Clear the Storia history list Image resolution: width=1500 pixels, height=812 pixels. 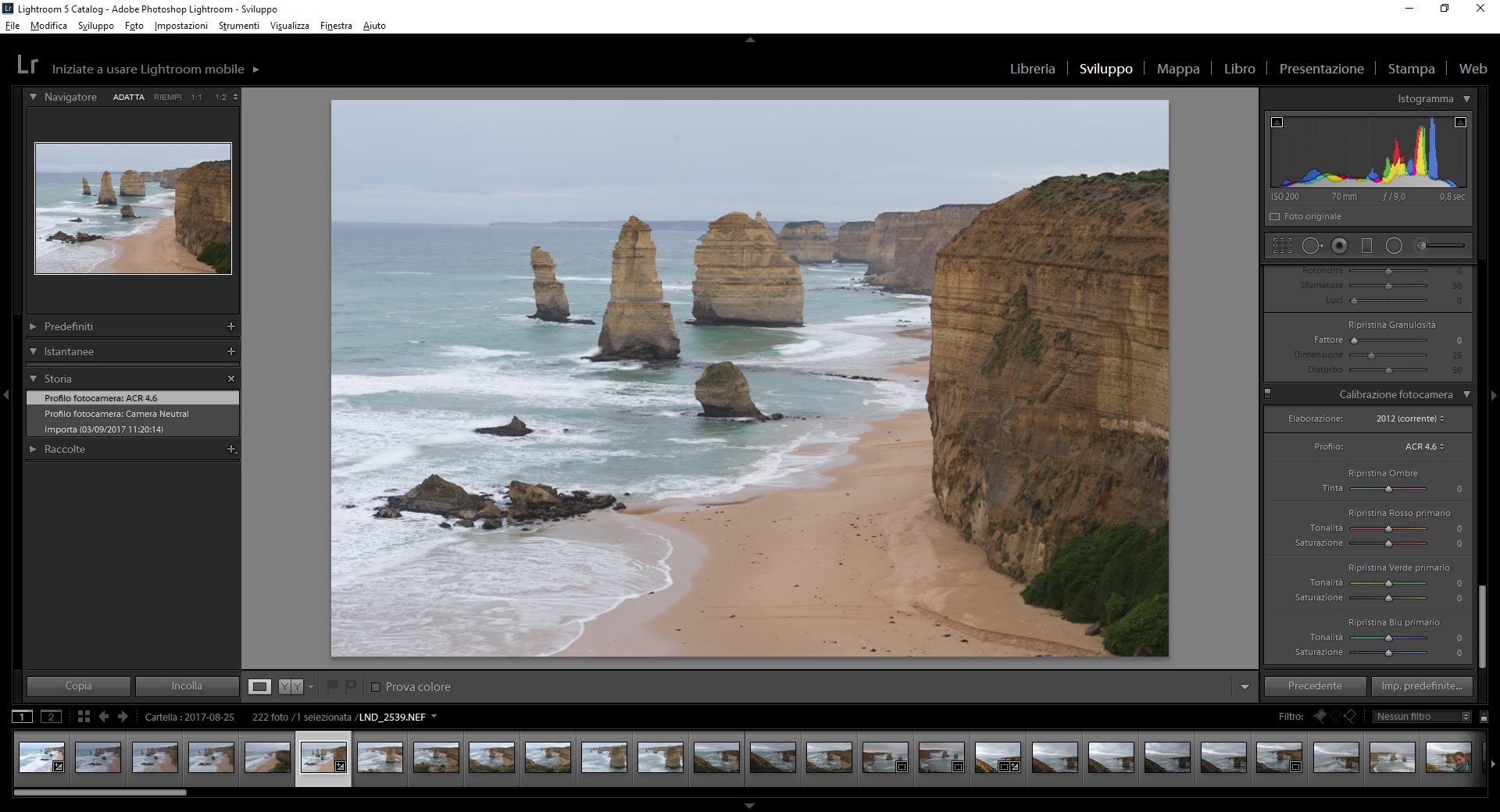230,379
